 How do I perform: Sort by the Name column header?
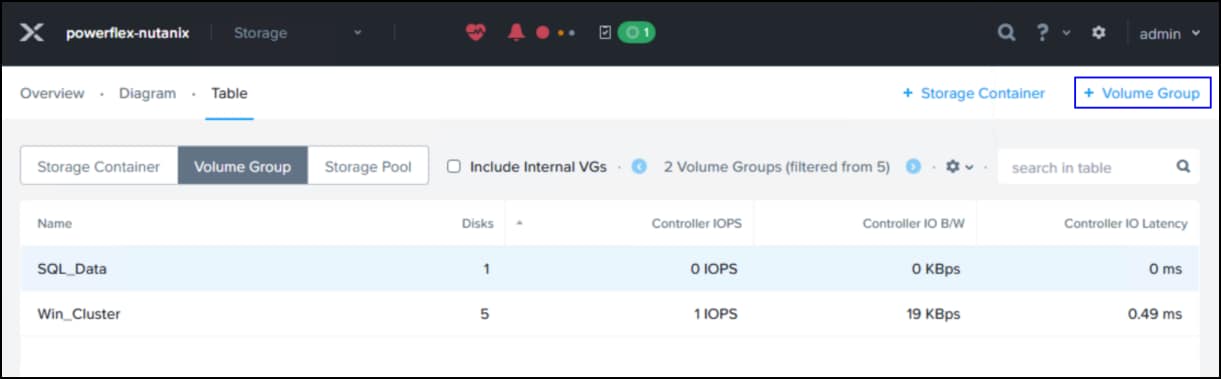(54, 224)
